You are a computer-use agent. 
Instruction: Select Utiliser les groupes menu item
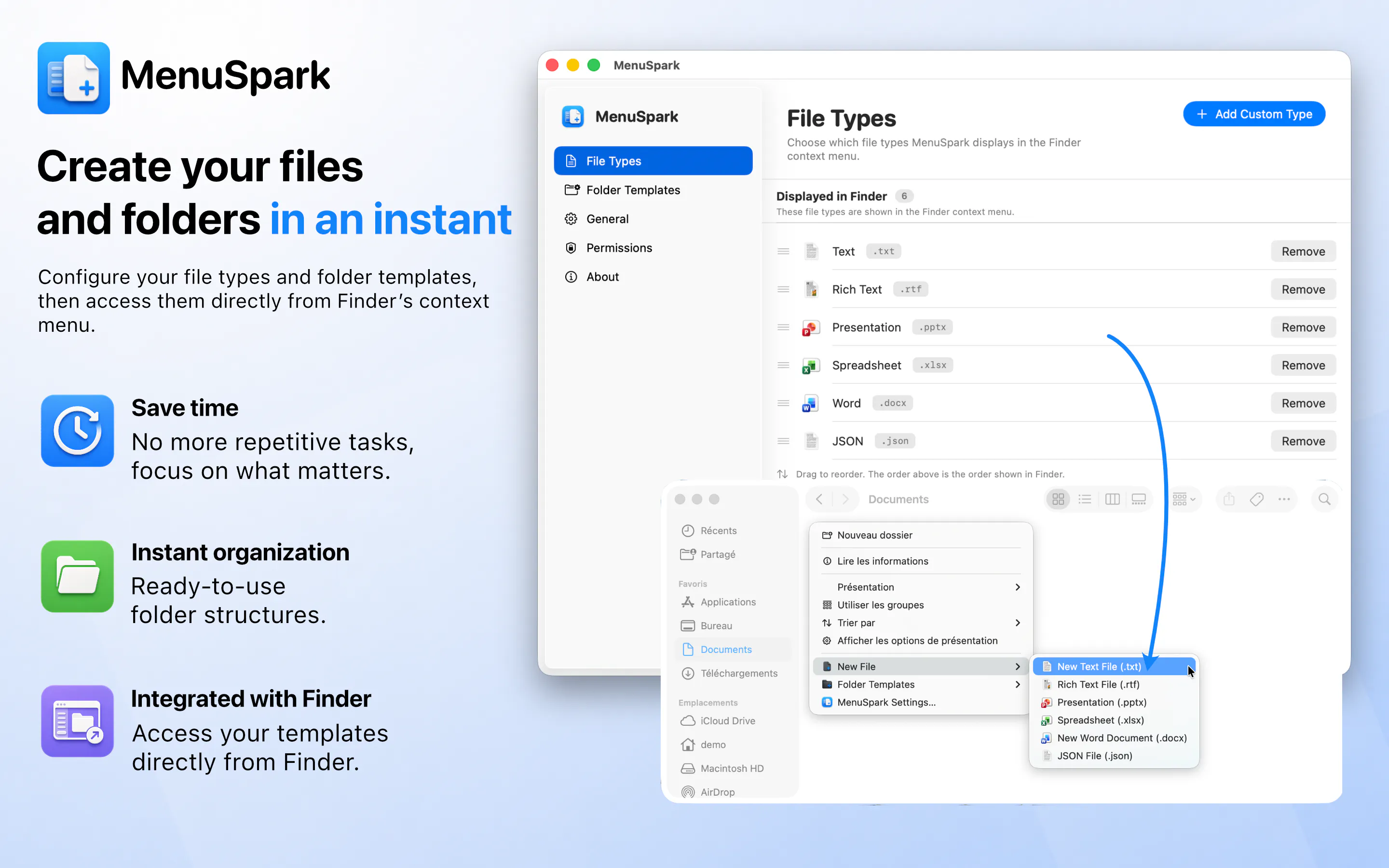point(921,605)
